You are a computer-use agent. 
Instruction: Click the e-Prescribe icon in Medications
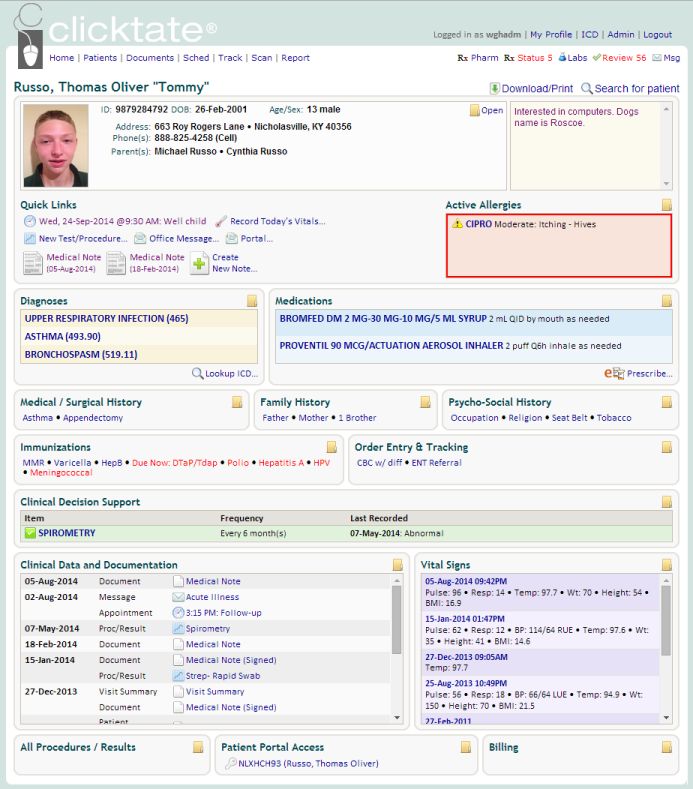[x=614, y=373]
